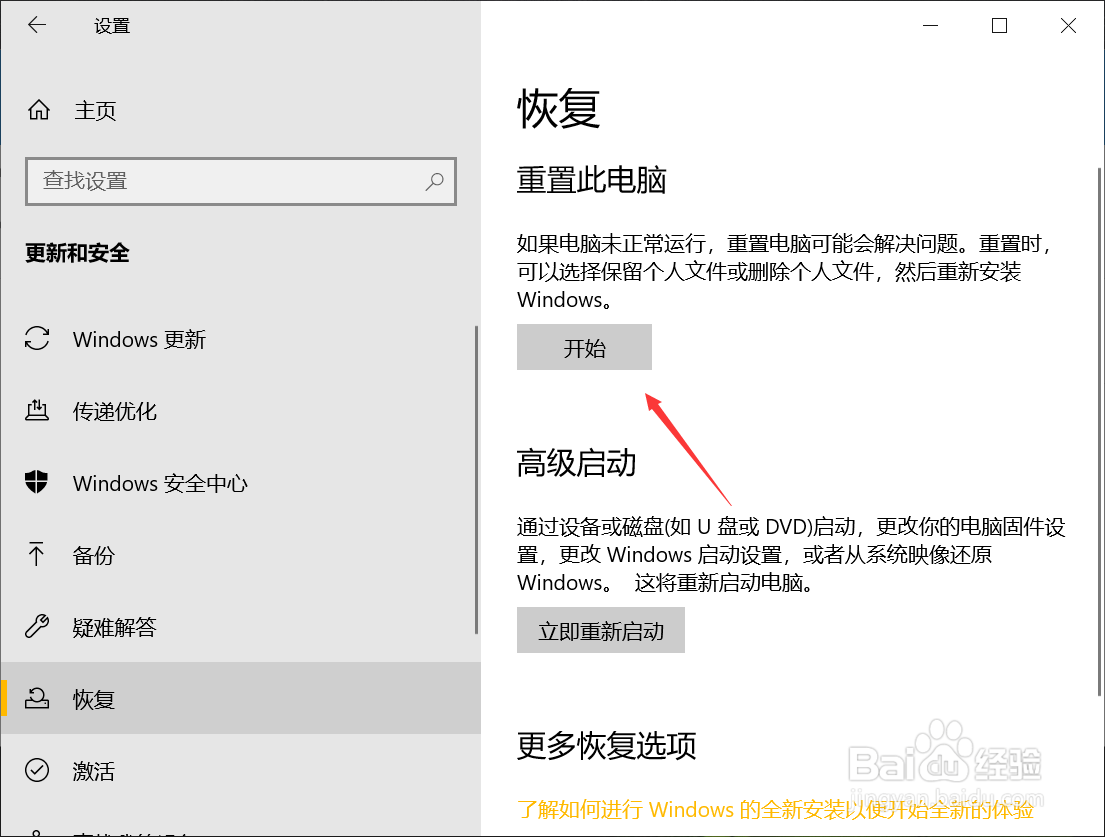Click the Windows 安全中心 shield icon
This screenshot has width=1105, height=837.
coord(37,483)
